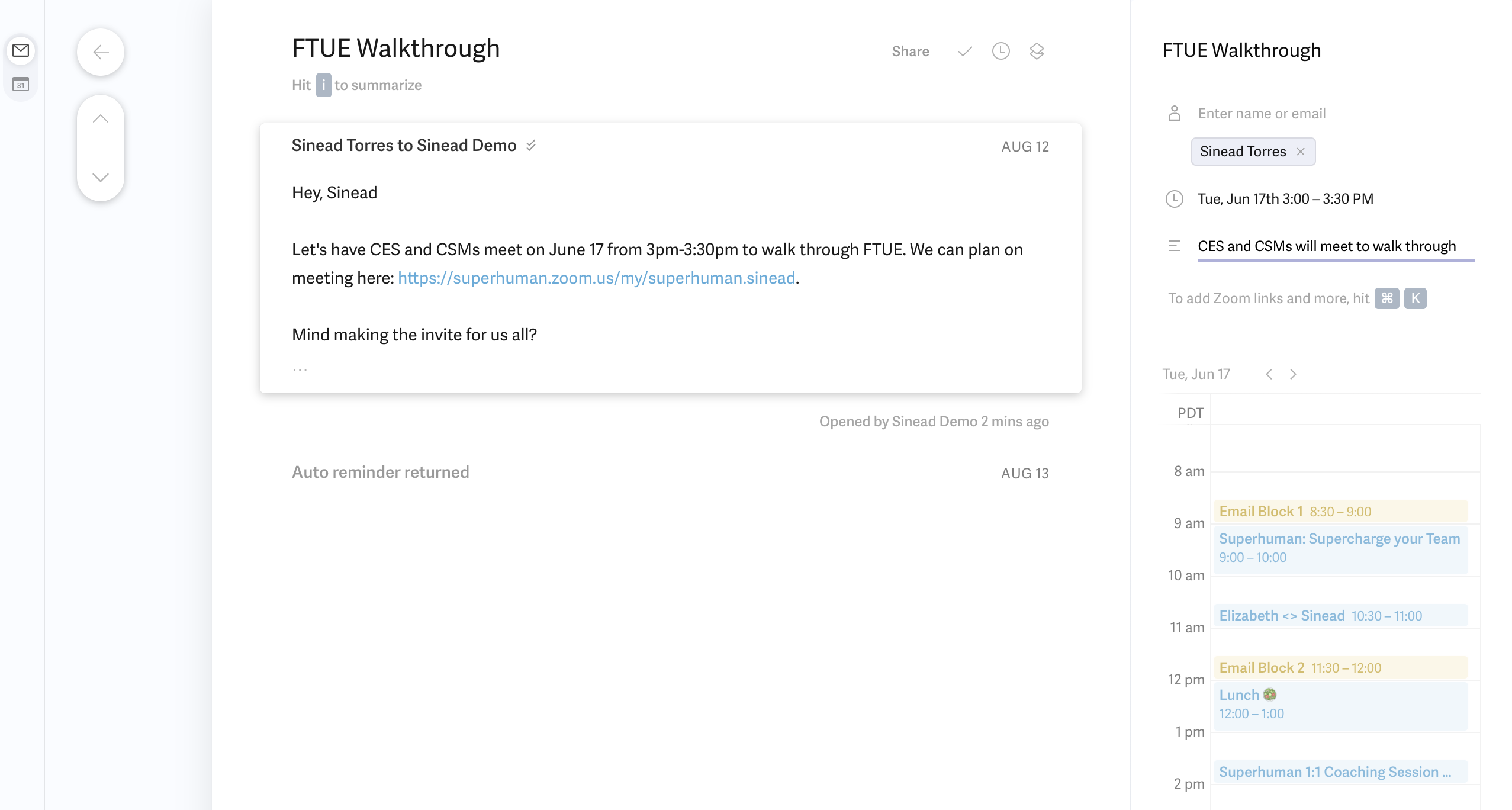Open the superhuman zoom meeting link
Image resolution: width=1512 pixels, height=810 pixels.
[x=597, y=278]
